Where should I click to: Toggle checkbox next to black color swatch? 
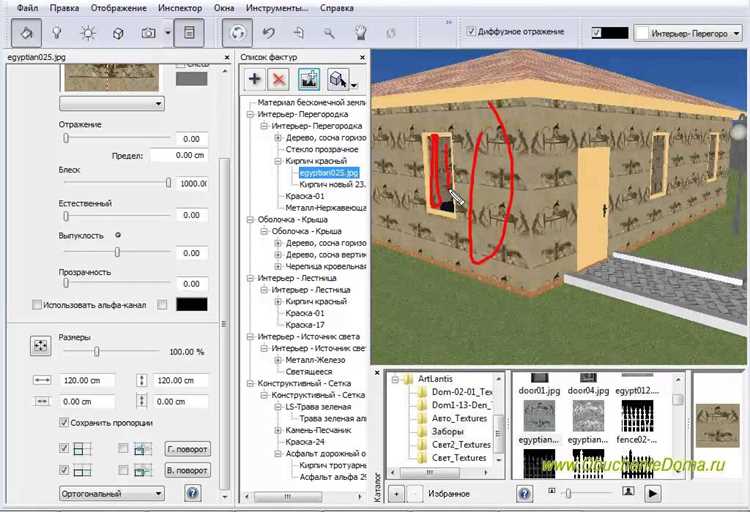click(596, 33)
